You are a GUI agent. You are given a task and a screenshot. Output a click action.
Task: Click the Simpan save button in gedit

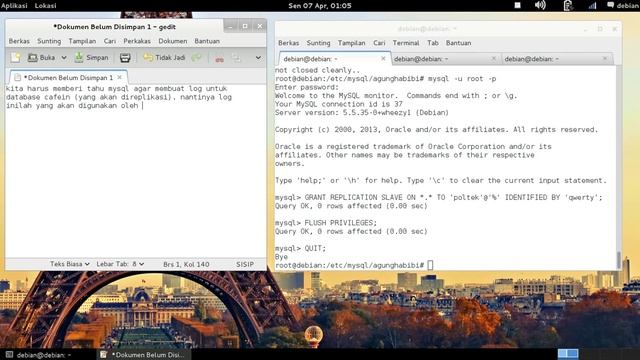pyautogui.click(x=91, y=58)
